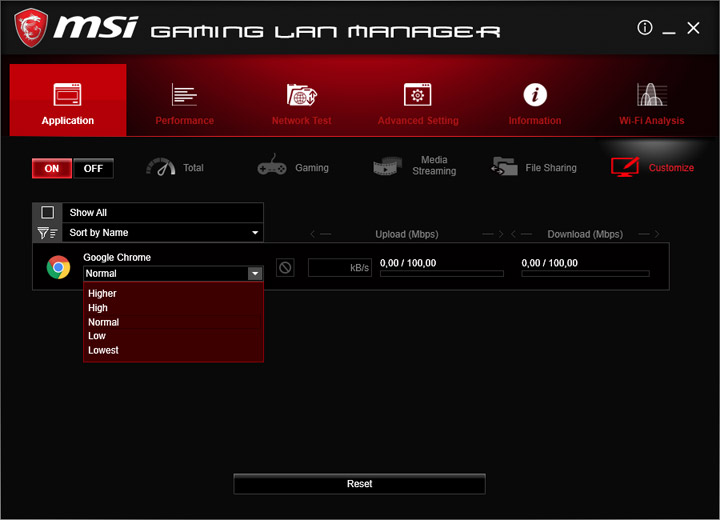The height and width of the screenshot is (520, 720).
Task: Open the Application tab
Action: coord(68,100)
